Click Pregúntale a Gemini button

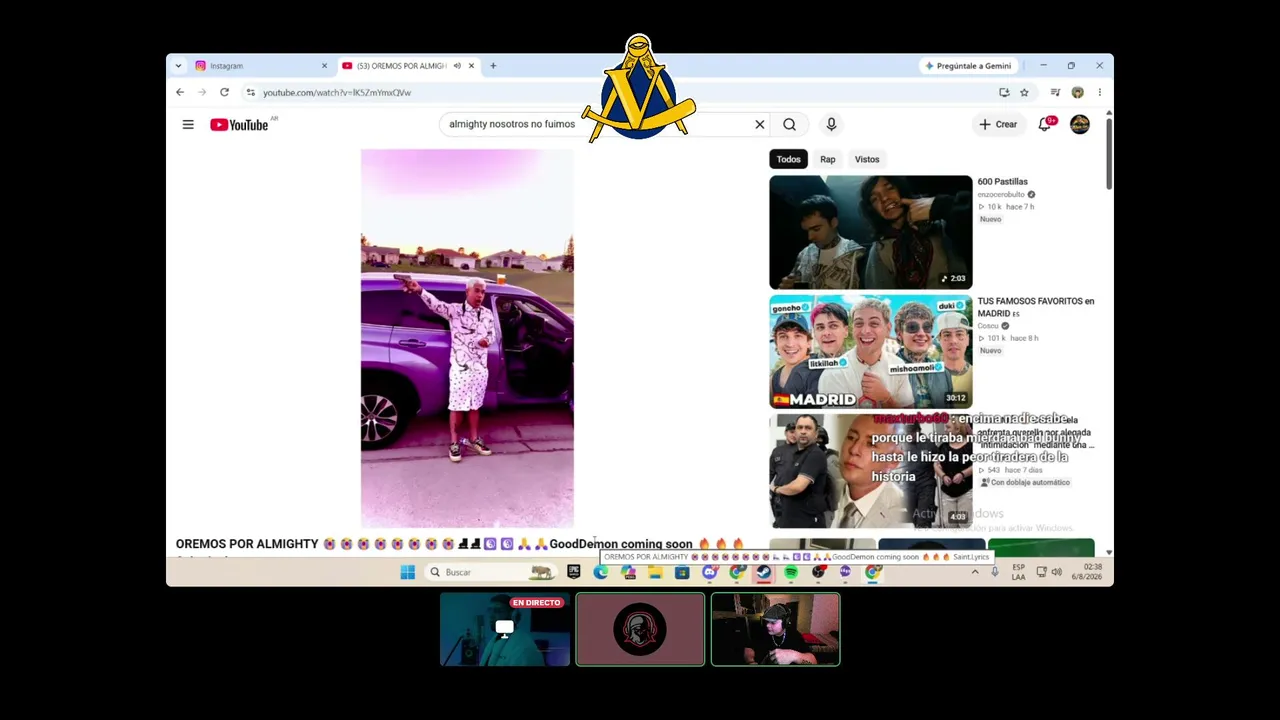[968, 66]
